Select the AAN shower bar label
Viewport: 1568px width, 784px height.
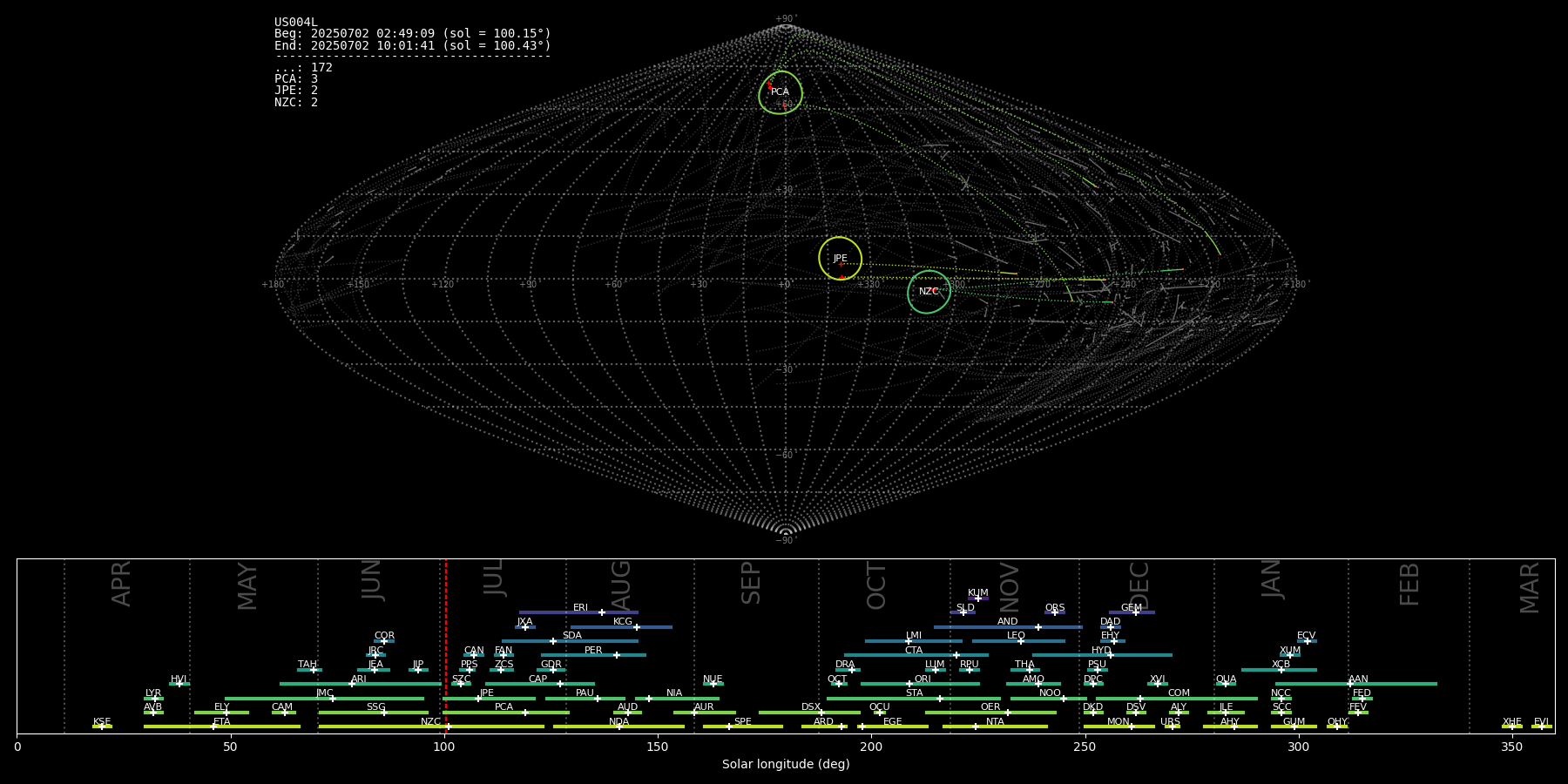pyautogui.click(x=1359, y=679)
